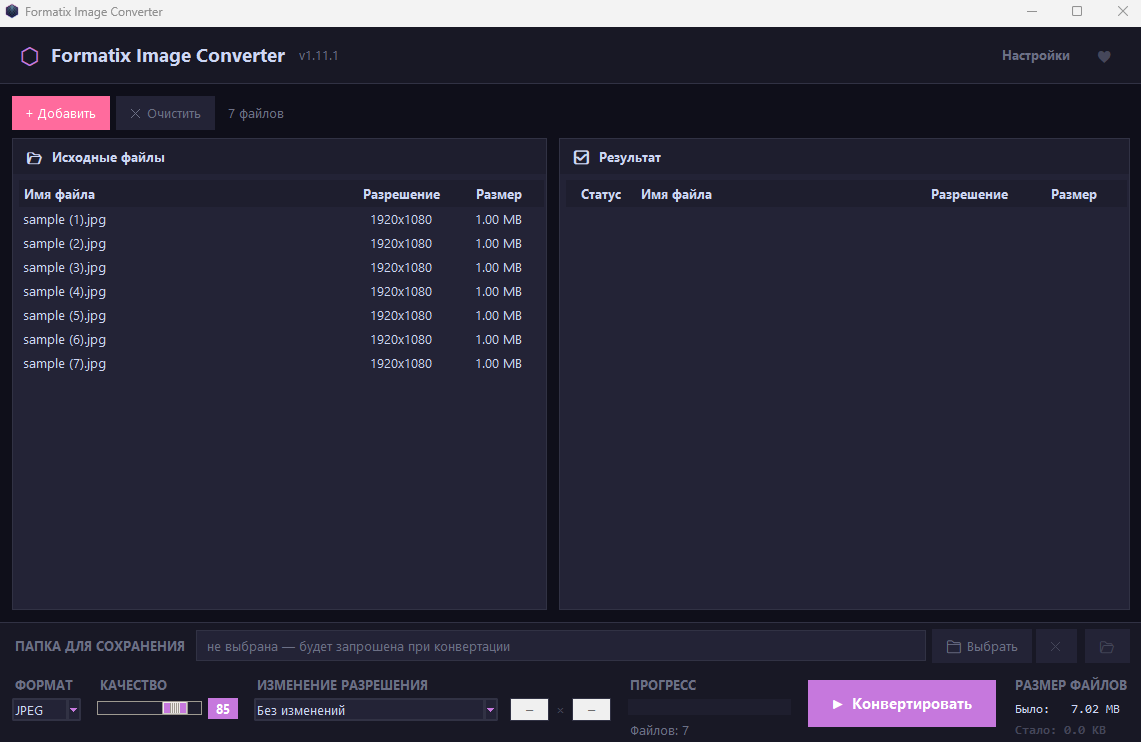Viewport: 1141px width, 742px height.
Task: Select sample (7).jpg in source list
Action: coord(279,363)
